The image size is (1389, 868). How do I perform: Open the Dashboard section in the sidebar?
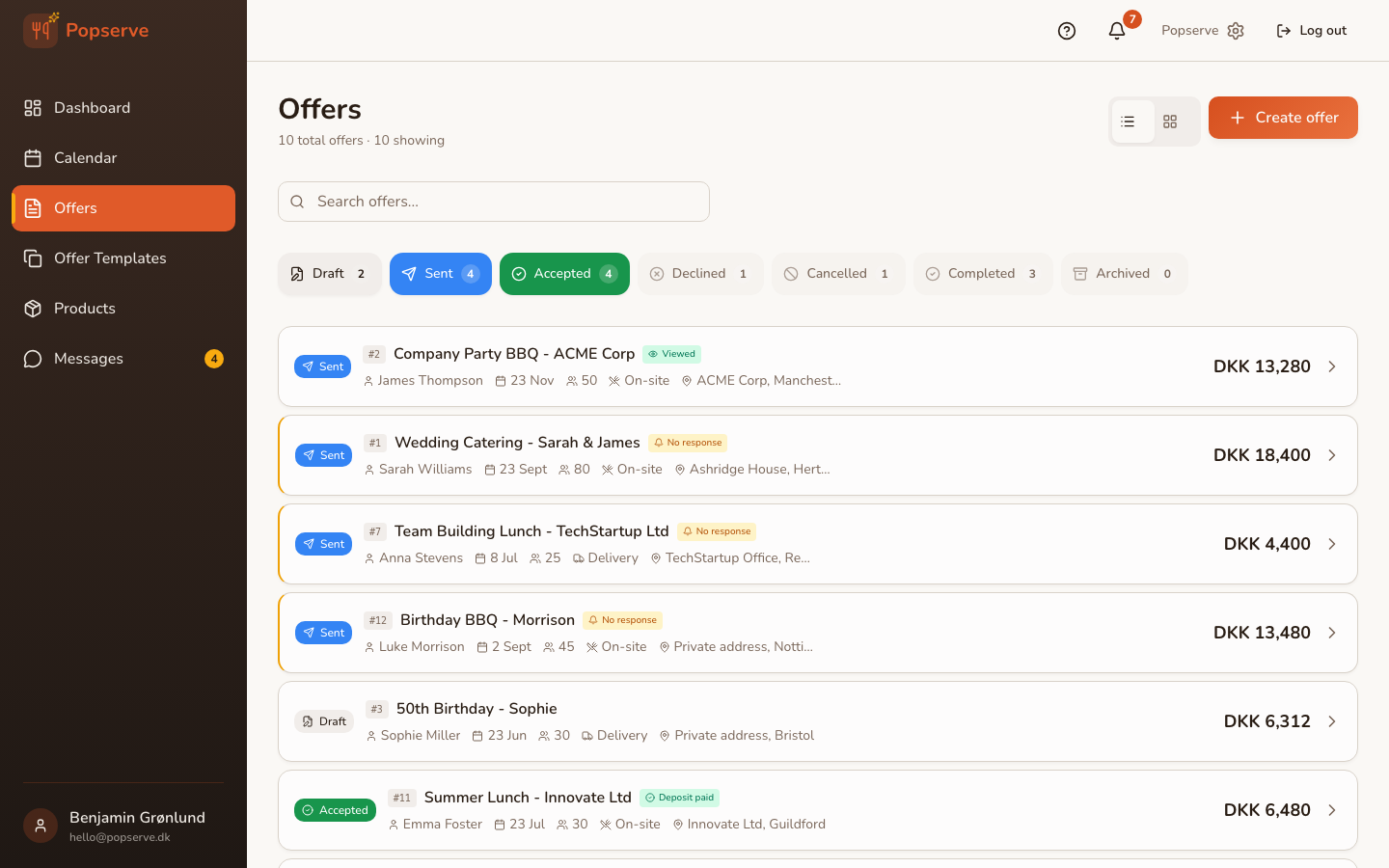(x=92, y=107)
